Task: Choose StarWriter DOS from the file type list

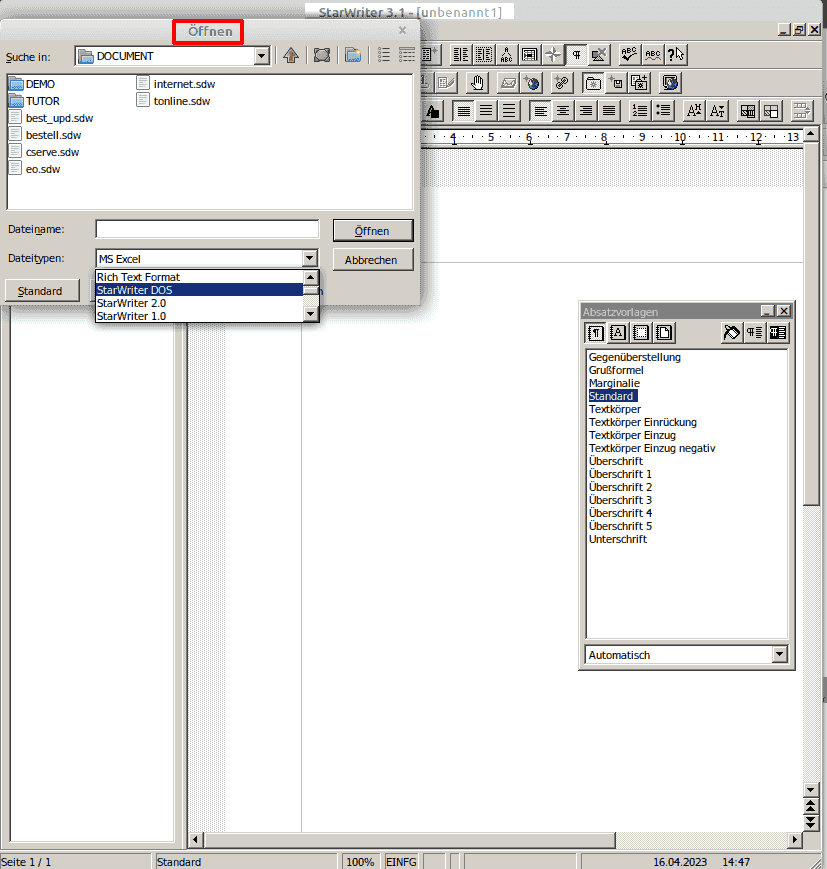Action: (x=199, y=290)
